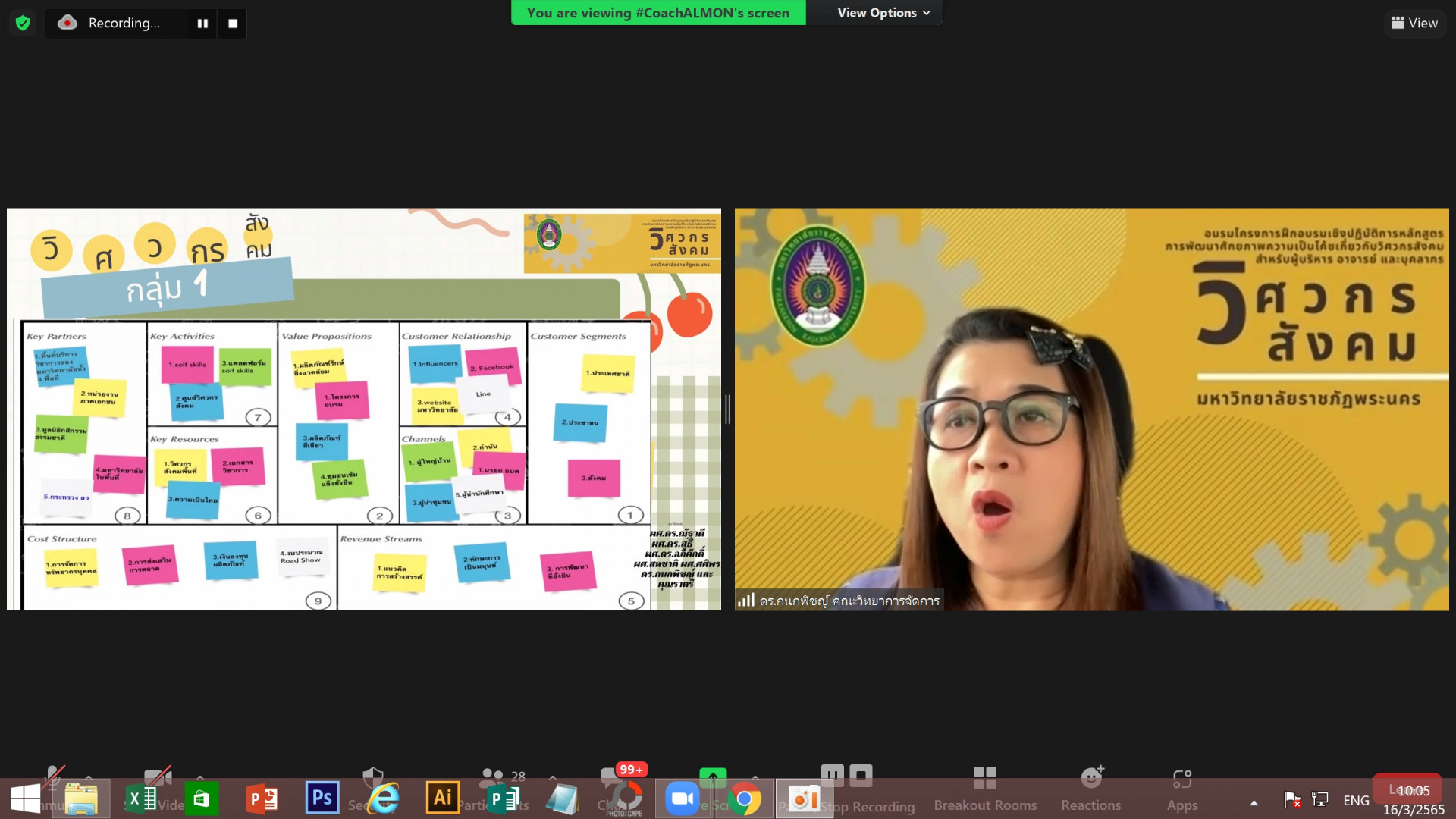Click network status tray icon
The image size is (1456, 819).
pos(1320,799)
